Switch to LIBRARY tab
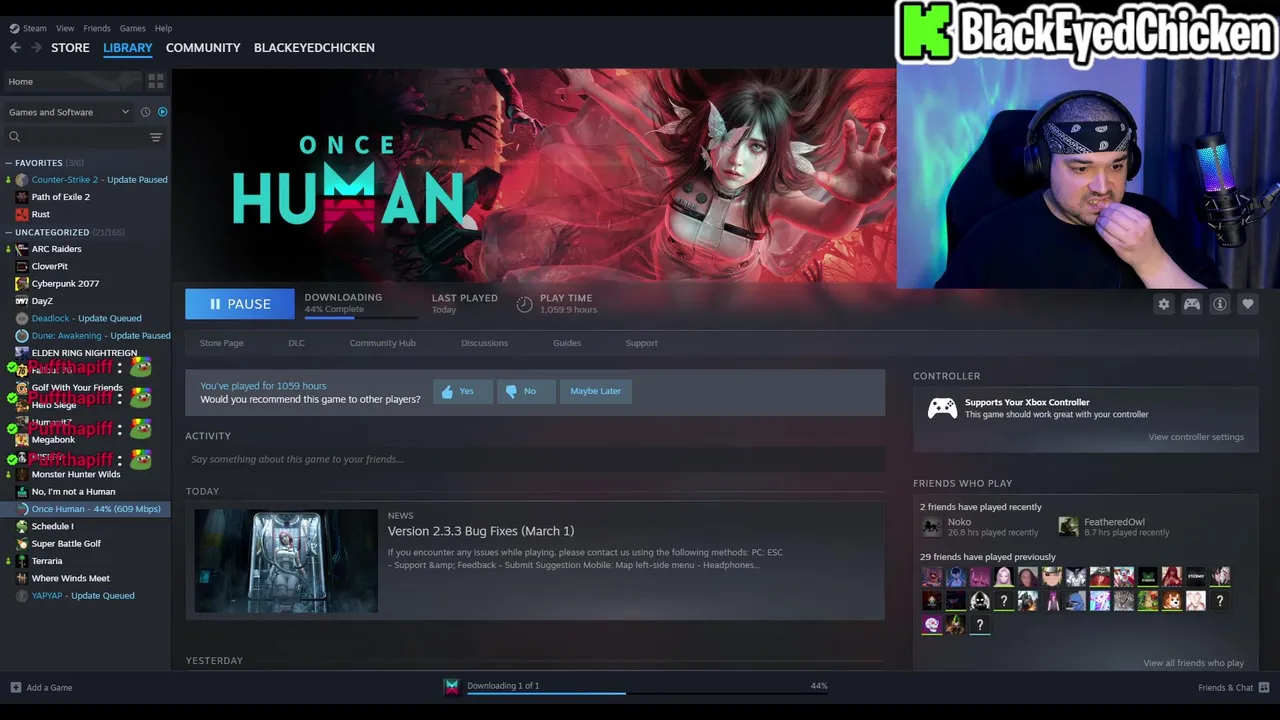The width and height of the screenshot is (1280, 720). tap(128, 47)
